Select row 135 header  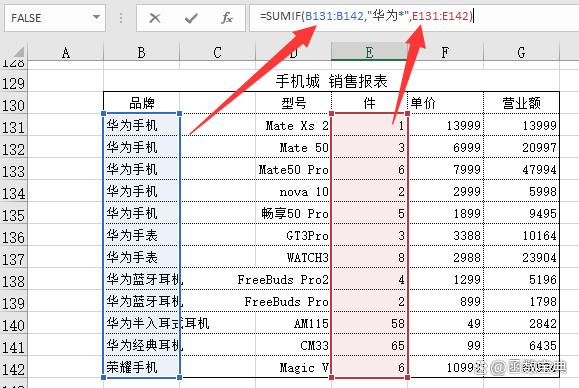(14, 216)
